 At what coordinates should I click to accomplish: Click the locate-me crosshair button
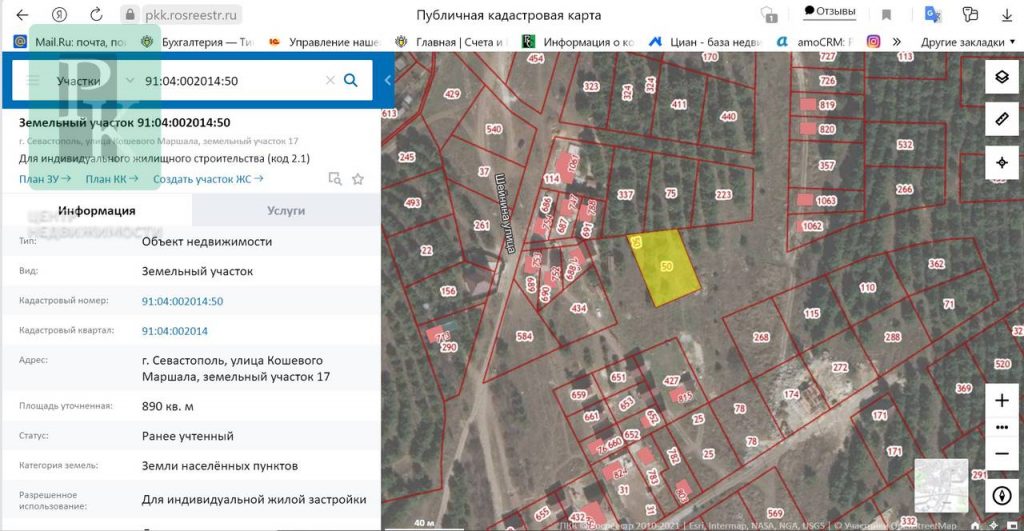click(x=1002, y=162)
